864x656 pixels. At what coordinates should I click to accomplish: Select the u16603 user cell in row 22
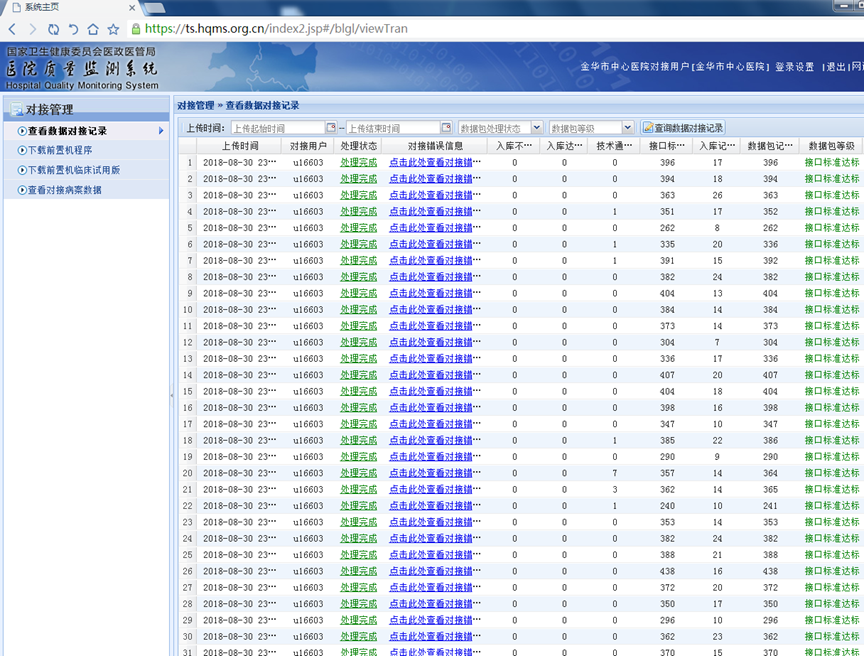308,506
